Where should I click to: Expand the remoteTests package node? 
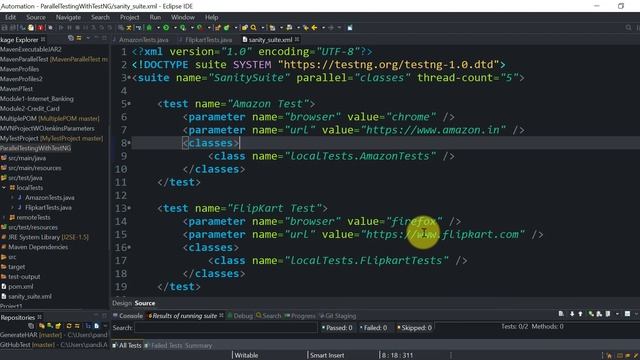[4, 218]
